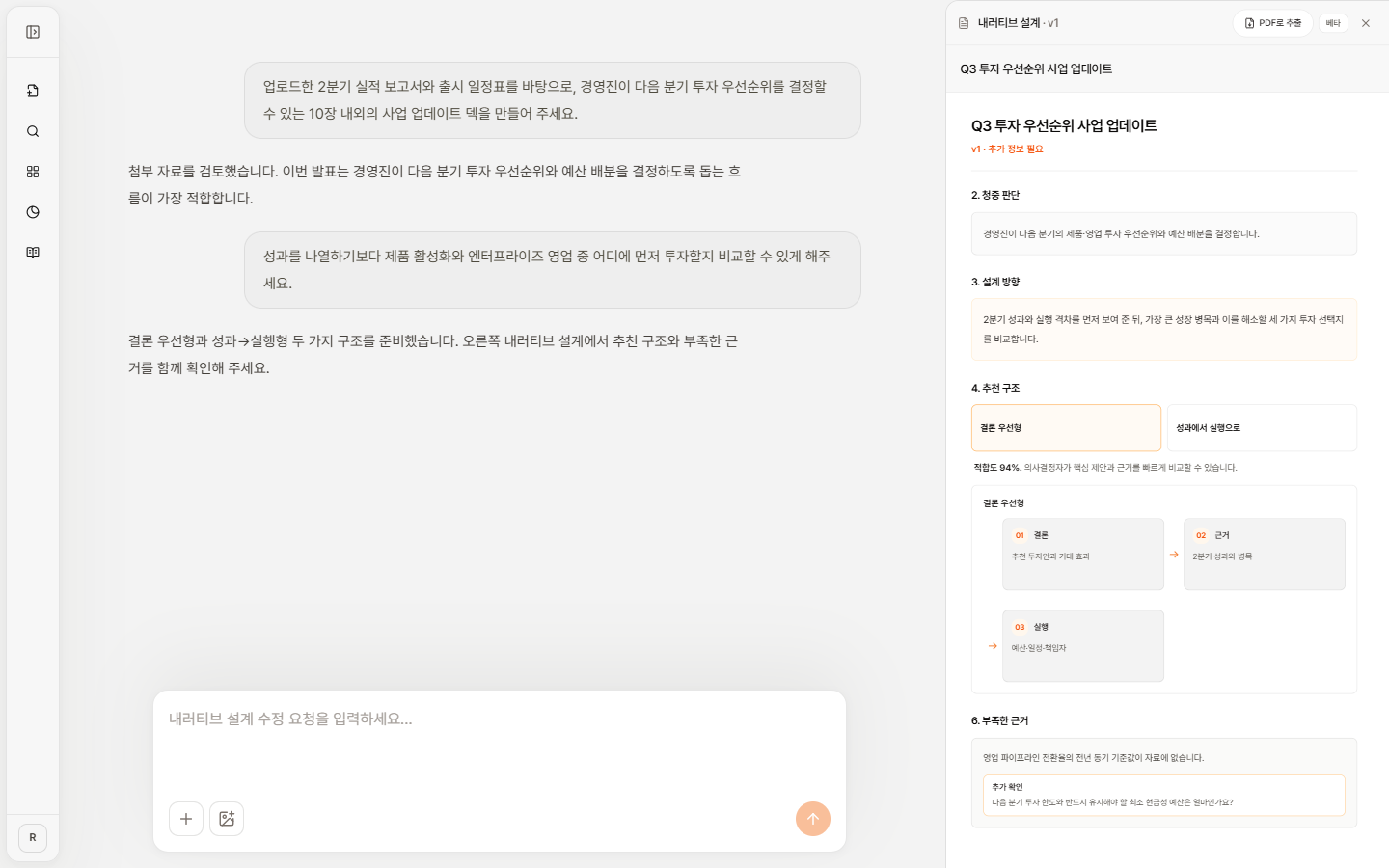Image resolution: width=1389 pixels, height=868 pixels.
Task: Click the '4. 추천 구조' section heading
Action: click(995, 388)
